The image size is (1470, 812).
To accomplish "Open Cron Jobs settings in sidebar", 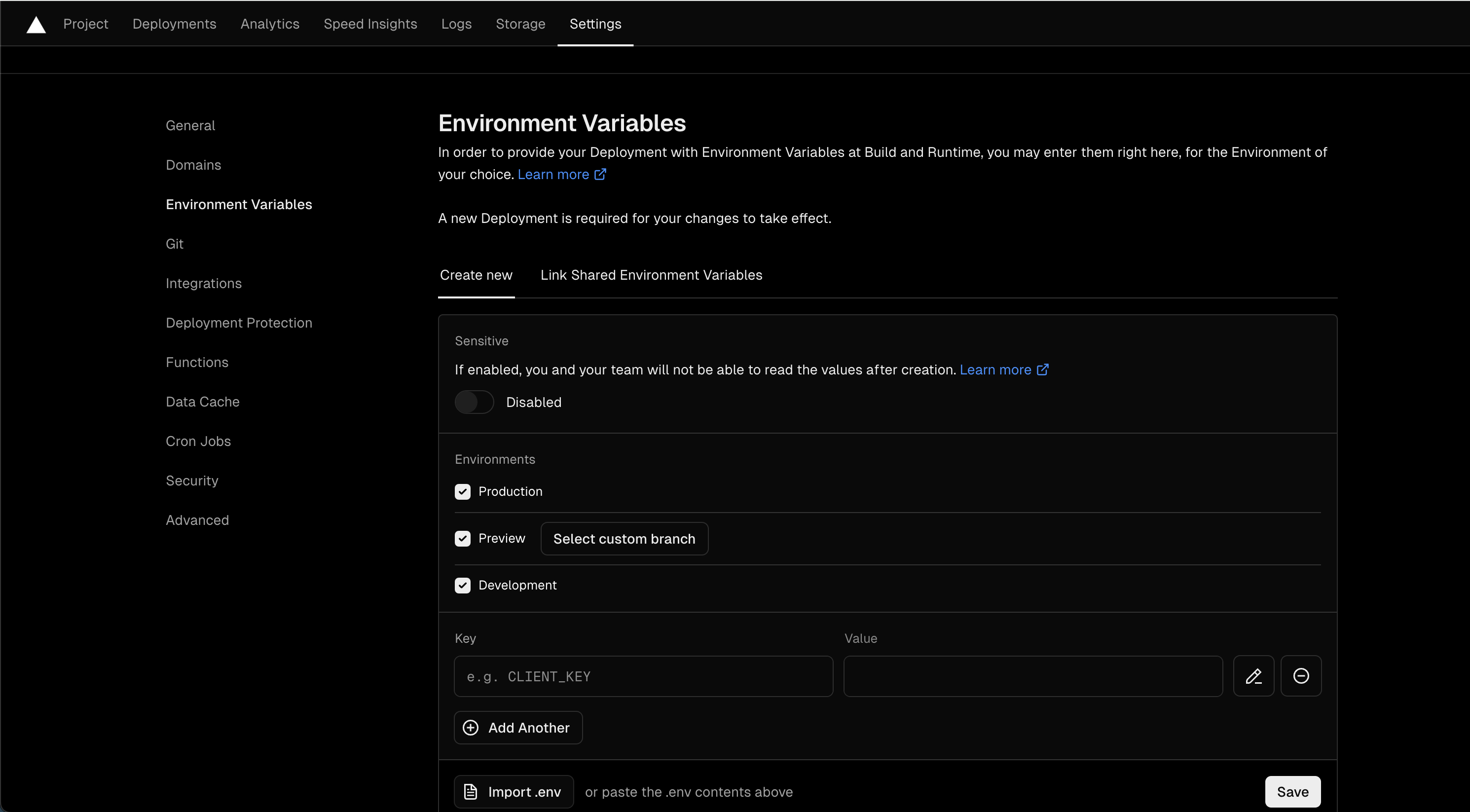I will tap(198, 441).
